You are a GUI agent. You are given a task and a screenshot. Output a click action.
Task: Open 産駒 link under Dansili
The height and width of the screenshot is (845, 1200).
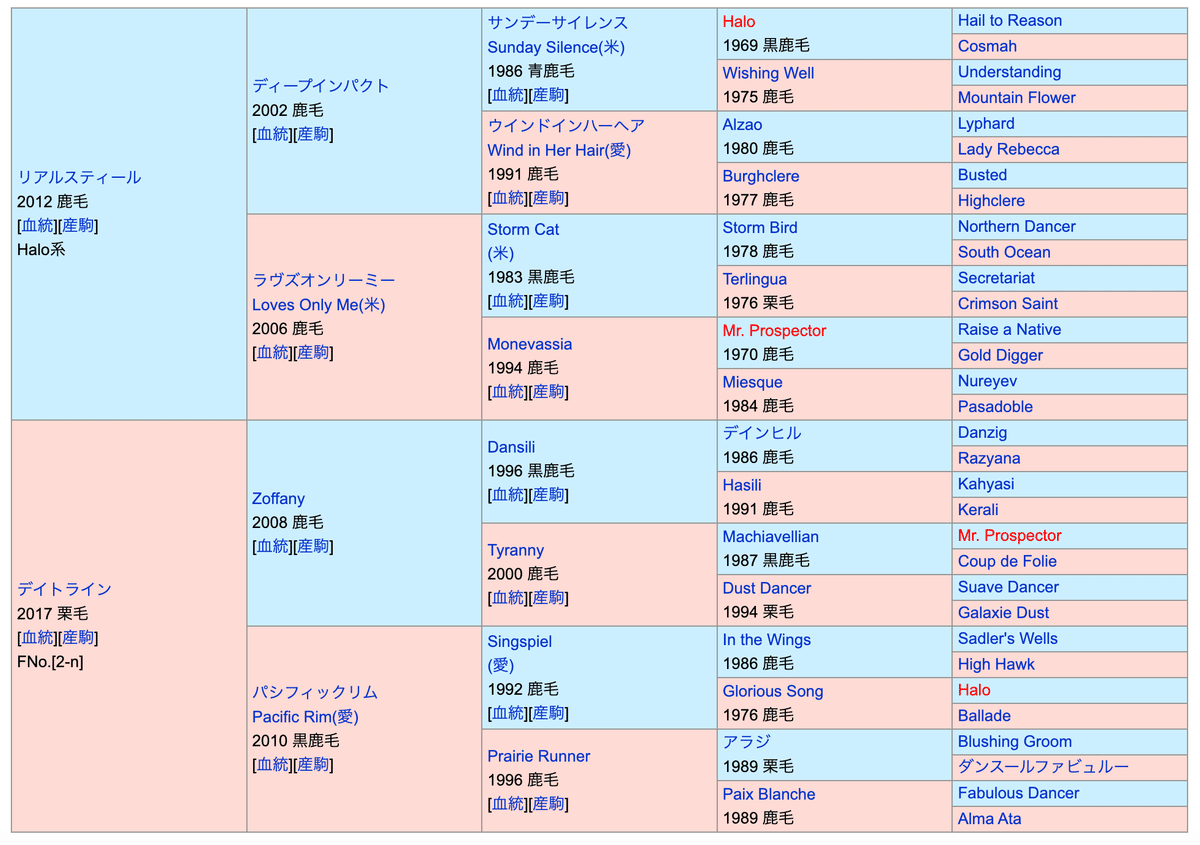pos(549,495)
